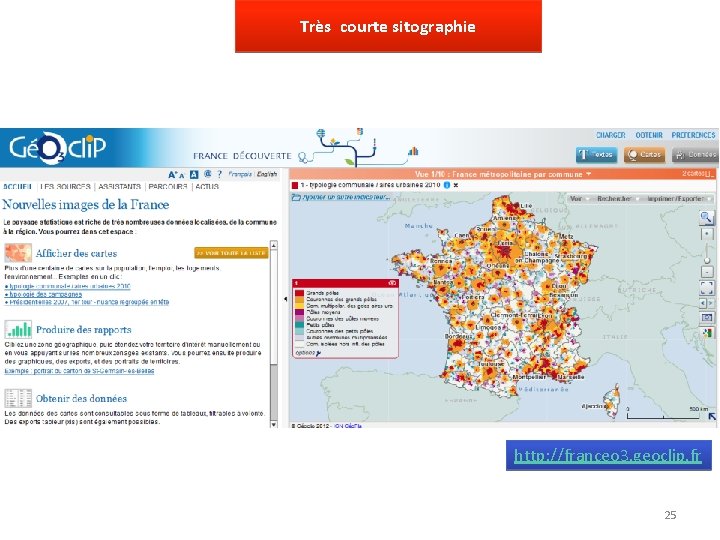Open the franceo3.geoclip.fr URL link
Image resolution: width=720 pixels, height=540 pixels.
coord(608,456)
